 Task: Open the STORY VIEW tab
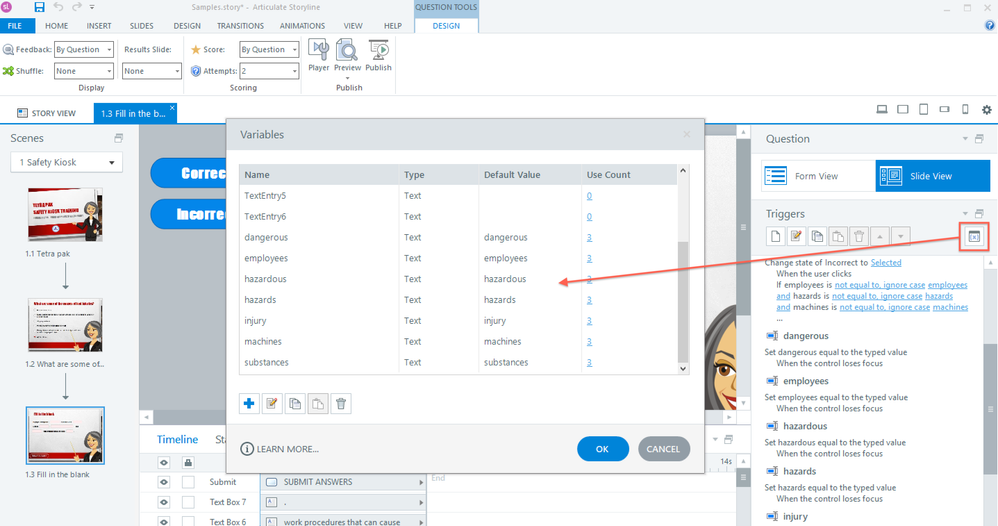point(47,114)
